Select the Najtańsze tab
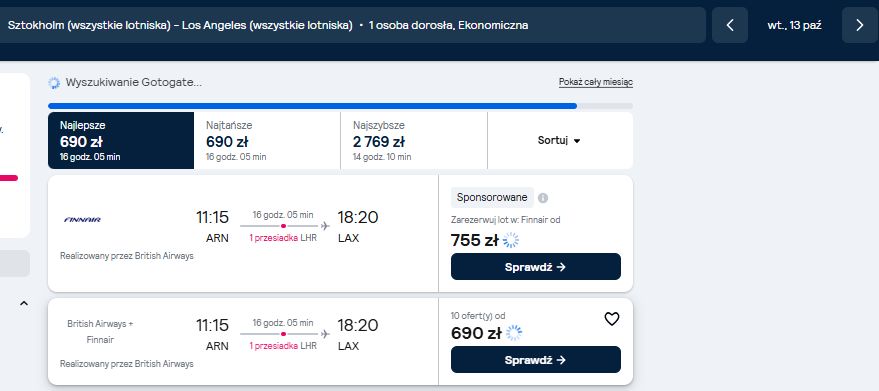This screenshot has width=879, height=391. pyautogui.click(x=267, y=140)
